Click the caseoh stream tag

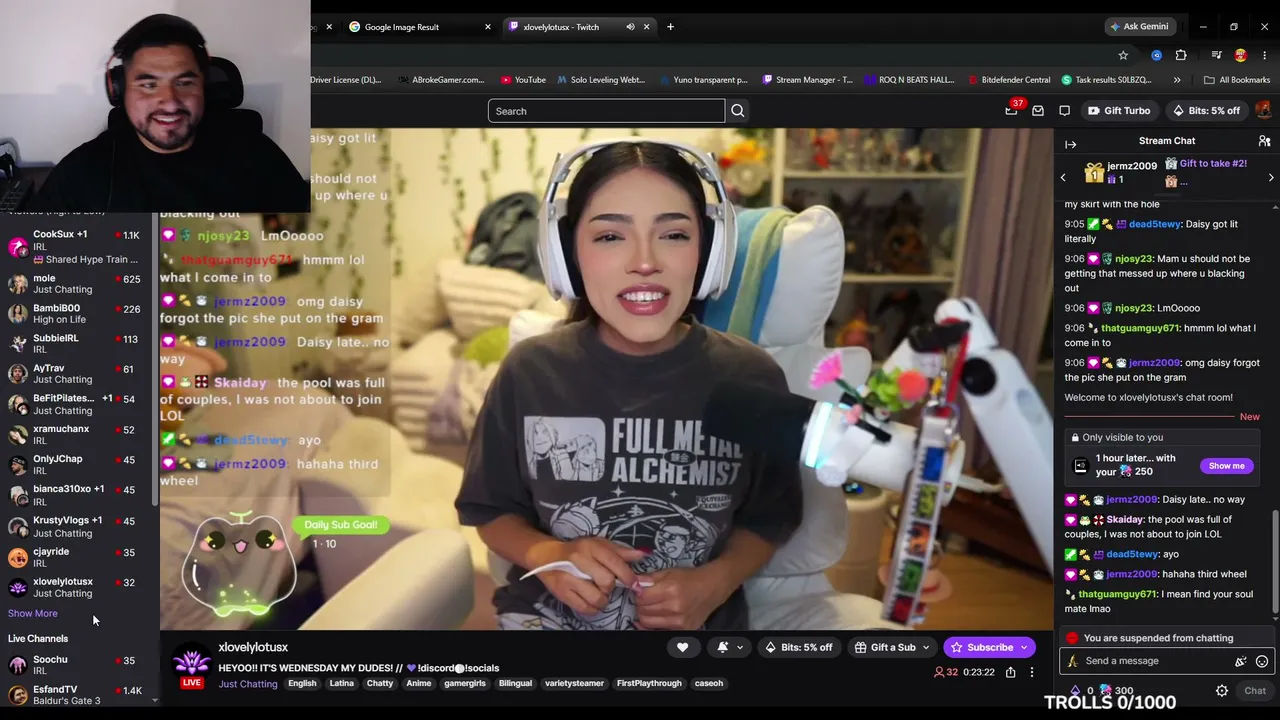(x=709, y=684)
